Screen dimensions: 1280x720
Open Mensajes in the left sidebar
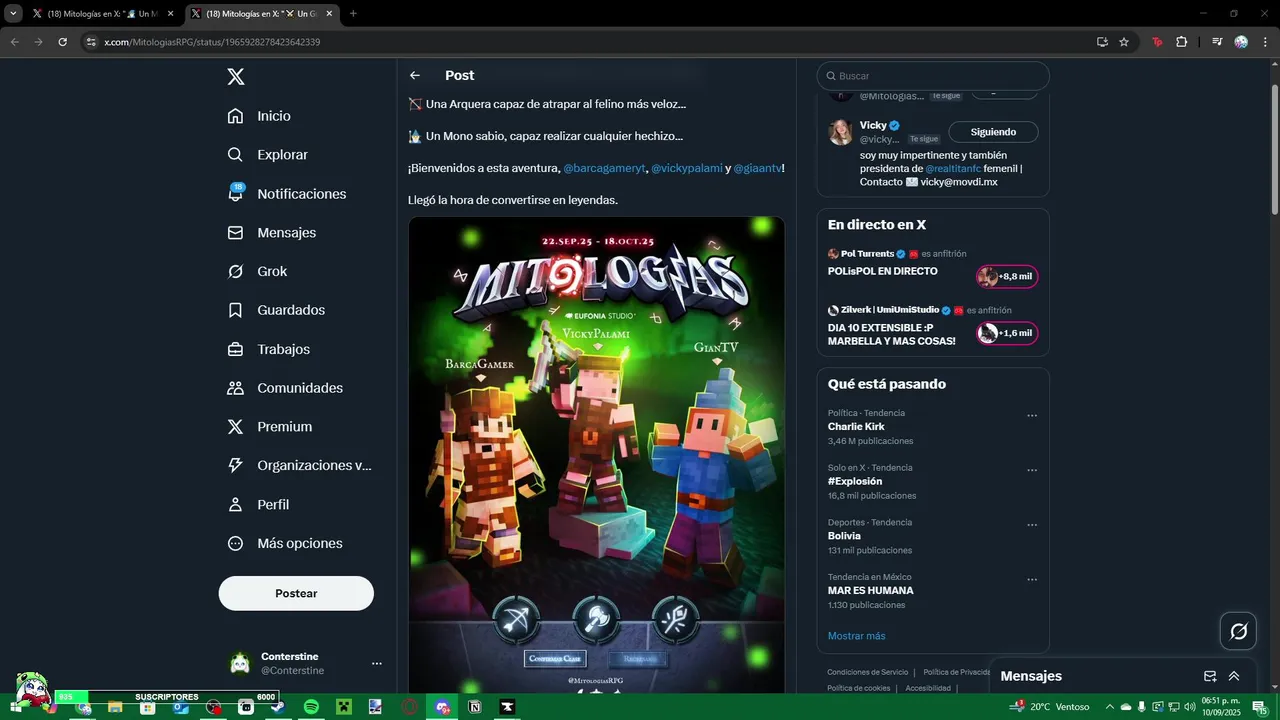pos(271,232)
